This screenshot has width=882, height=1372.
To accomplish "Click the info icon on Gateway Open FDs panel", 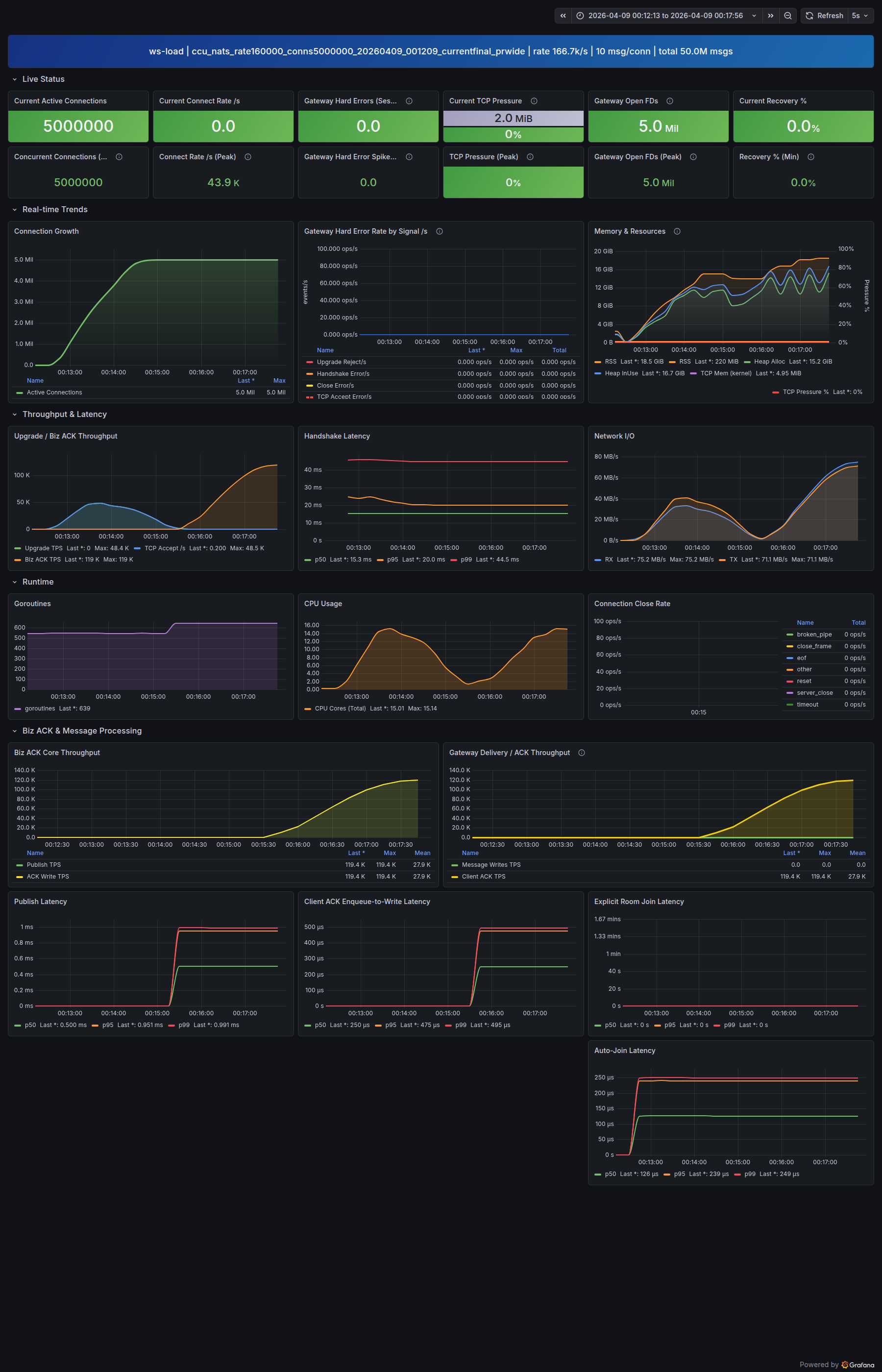I will 671,101.
